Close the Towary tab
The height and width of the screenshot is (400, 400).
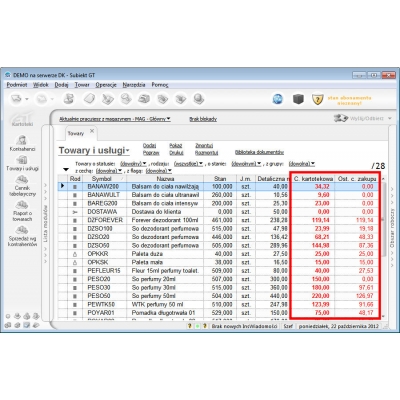(x=92, y=131)
